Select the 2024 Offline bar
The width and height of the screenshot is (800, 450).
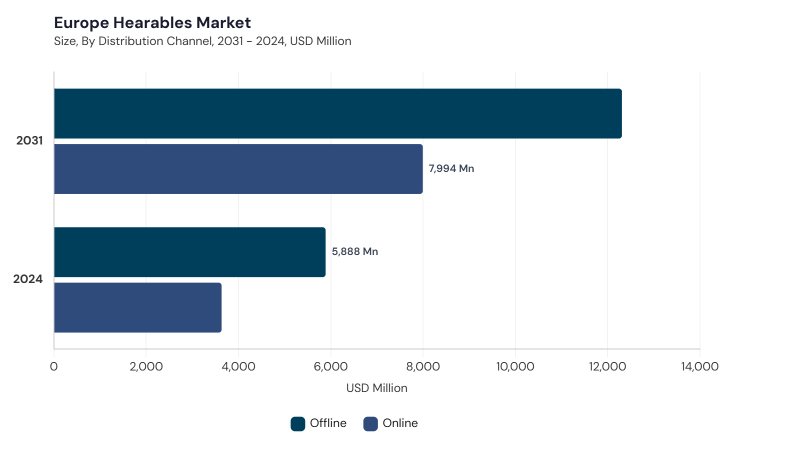pyautogui.click(x=190, y=252)
